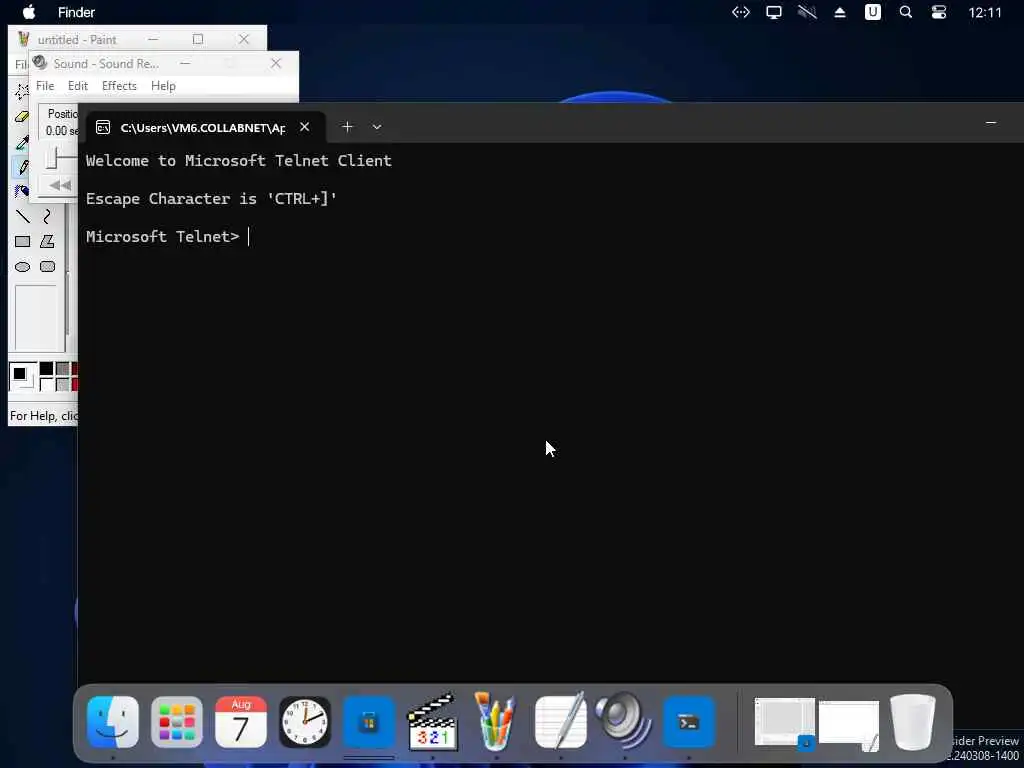1024x768 pixels.
Task: Open Clock app in the dock
Action: tap(305, 722)
